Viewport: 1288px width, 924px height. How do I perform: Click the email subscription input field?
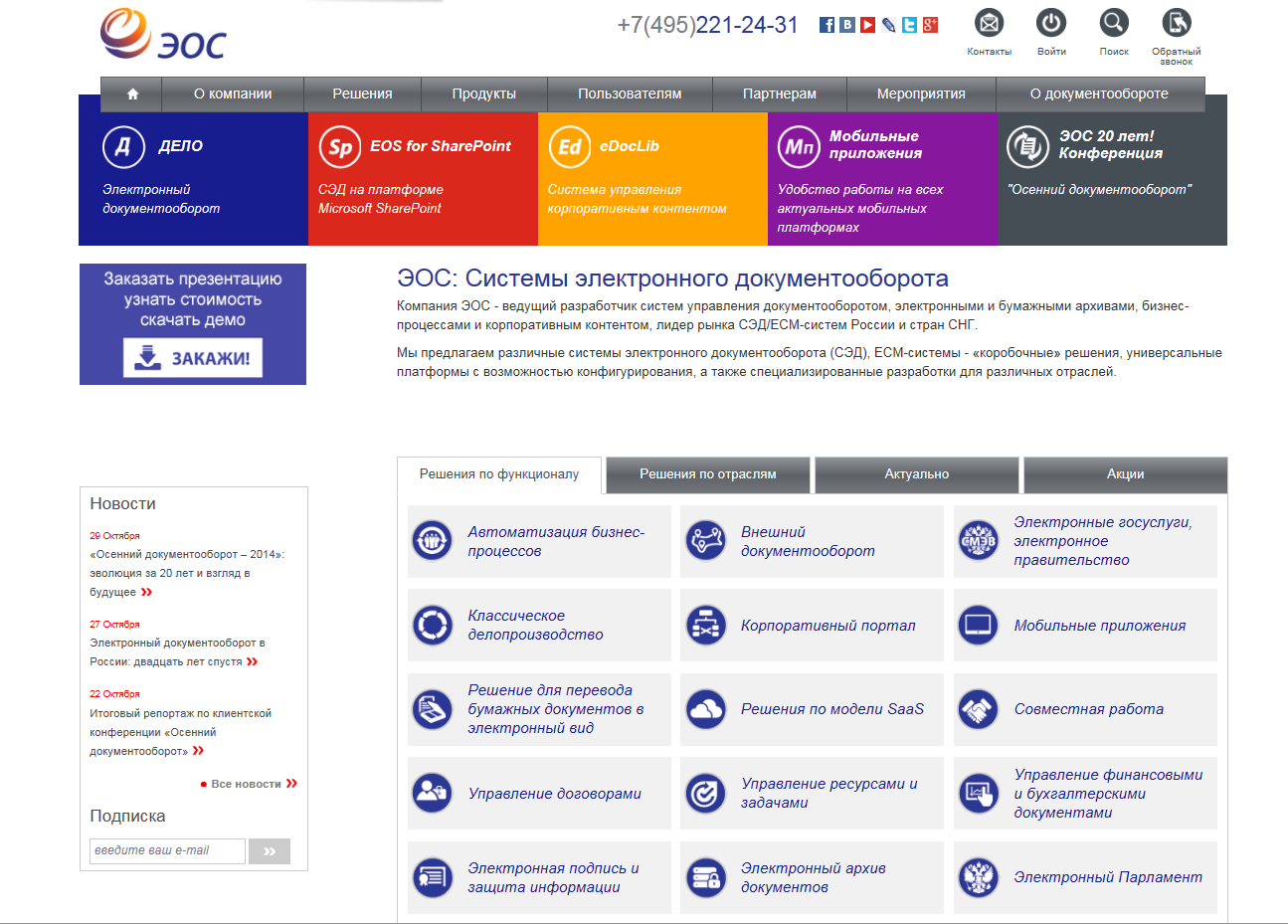tap(167, 851)
